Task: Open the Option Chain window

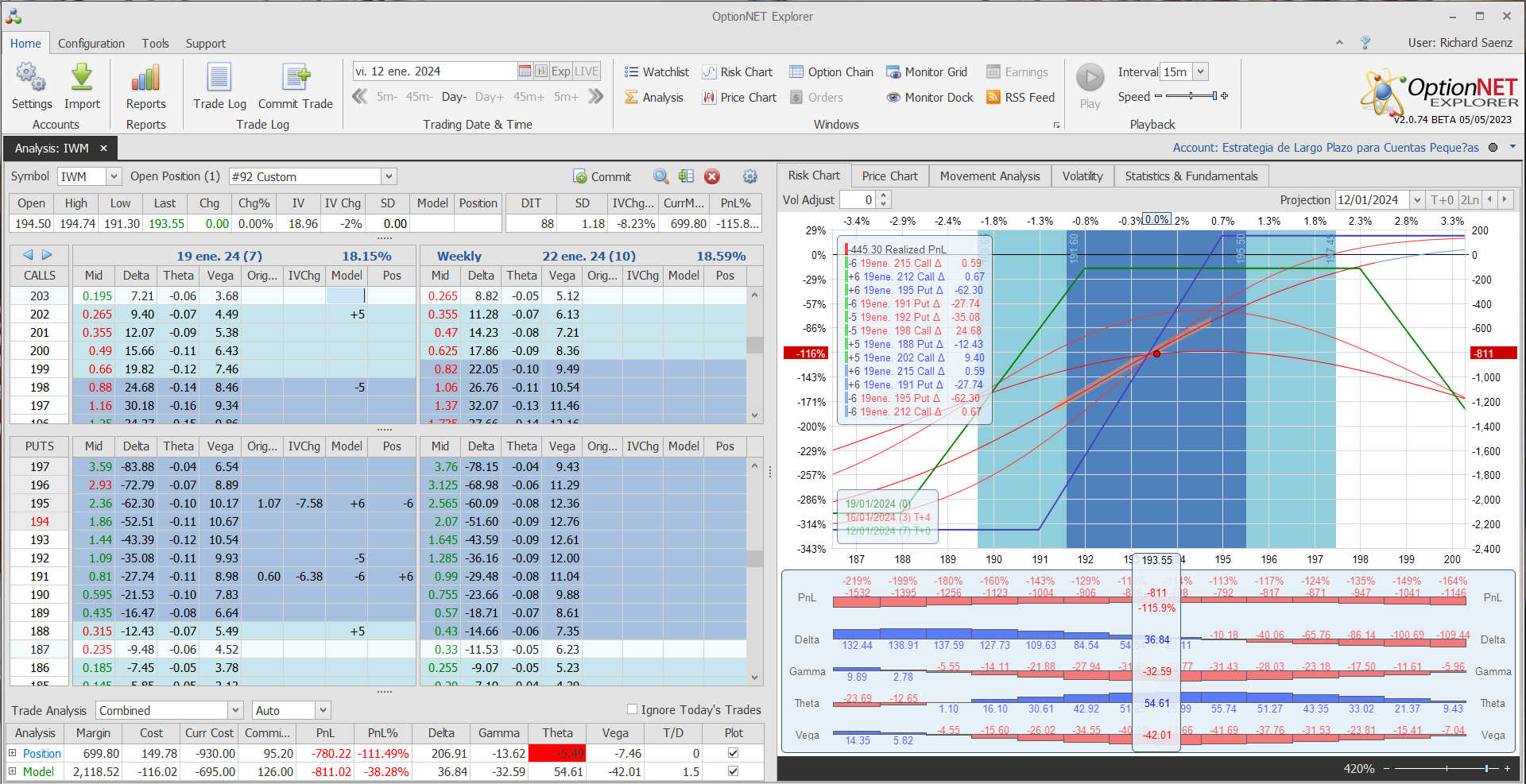Action: click(831, 72)
